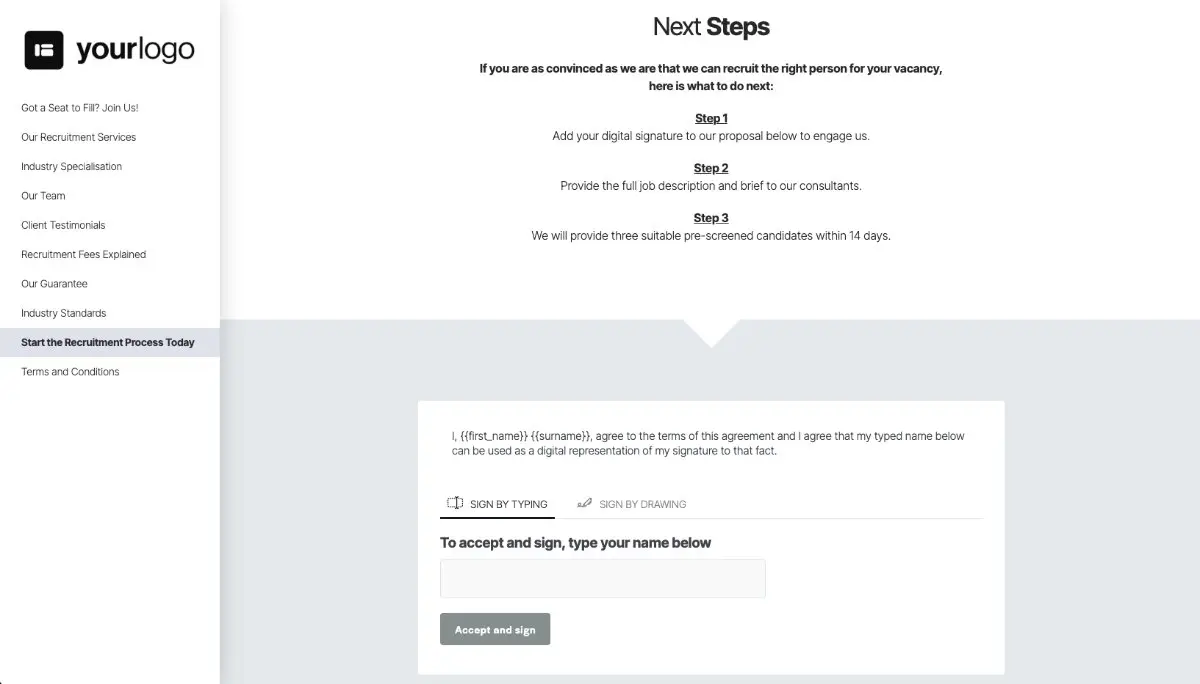Switch to the SIGN BY DRAWING tab
The image size is (1200, 684).
pos(632,504)
